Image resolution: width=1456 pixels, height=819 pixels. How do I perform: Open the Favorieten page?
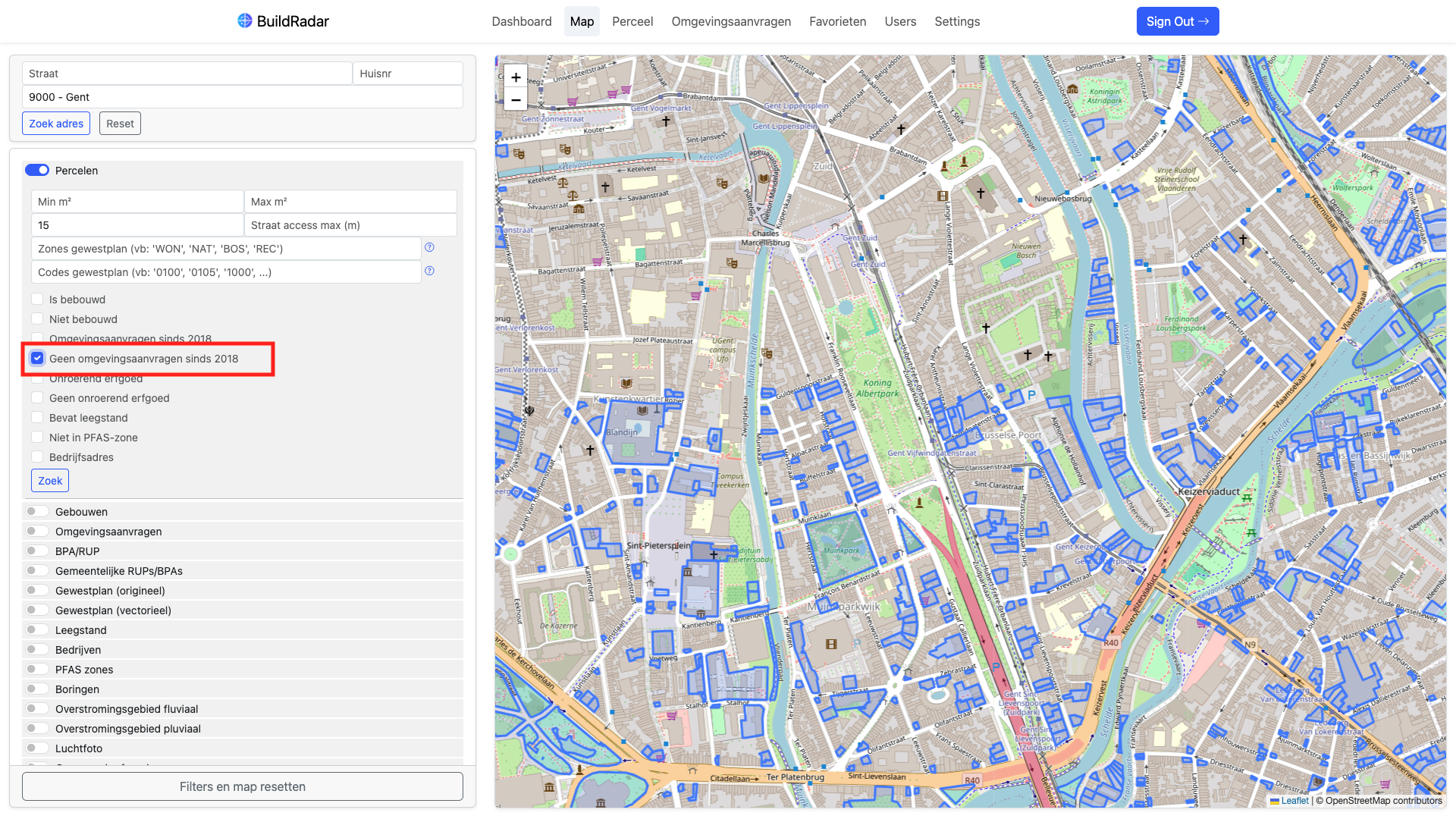tap(837, 21)
